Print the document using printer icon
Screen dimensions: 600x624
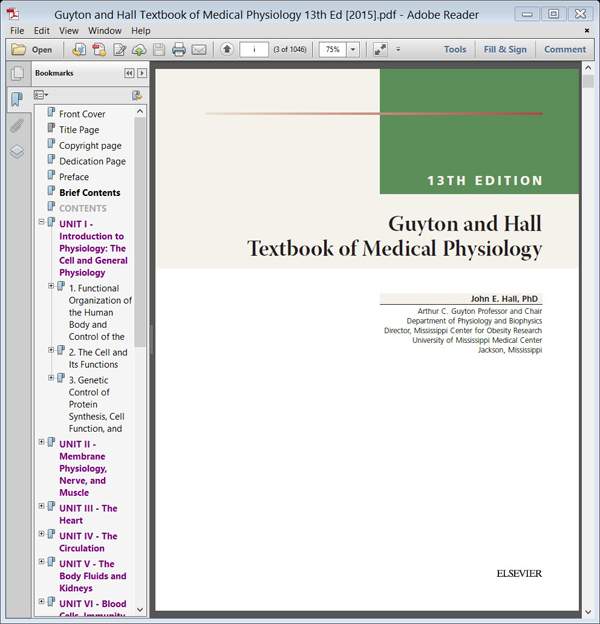pos(179,50)
